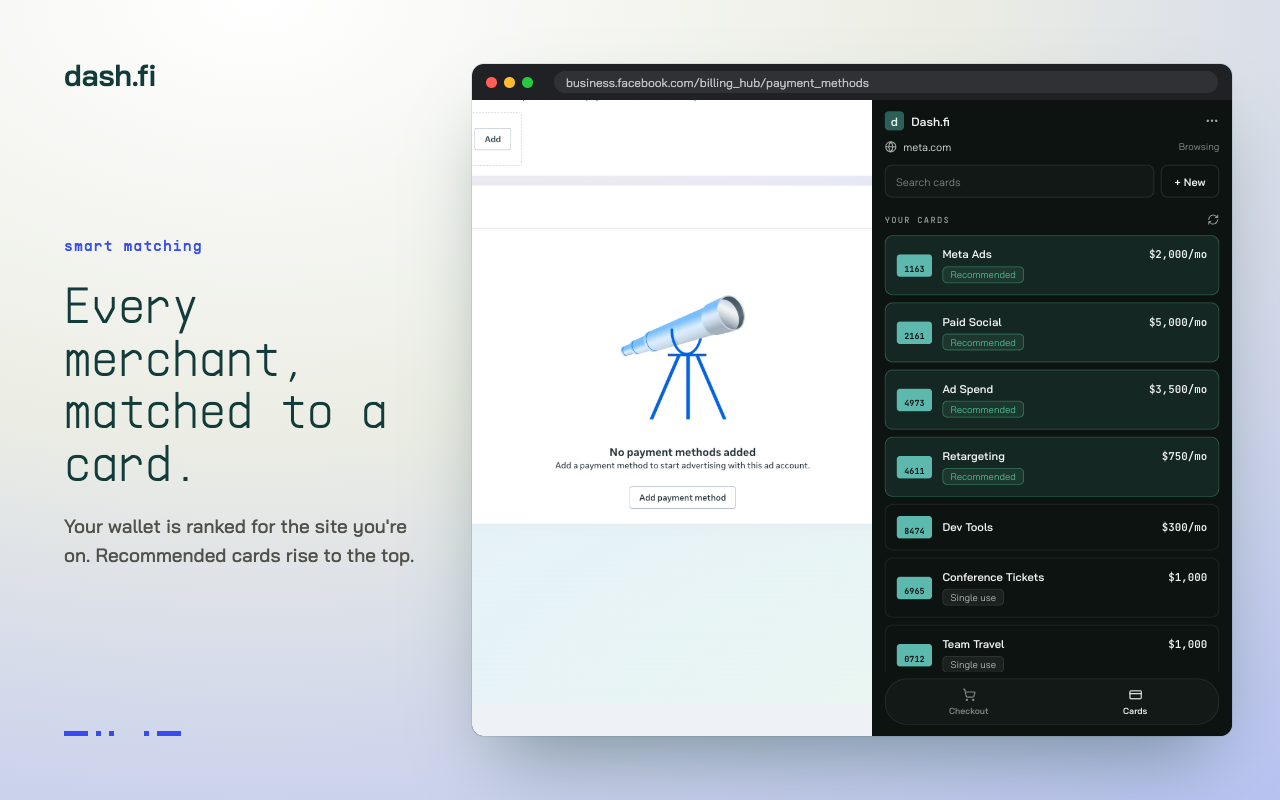
Task: Click the 0712 card chip icon
Action: (914, 656)
